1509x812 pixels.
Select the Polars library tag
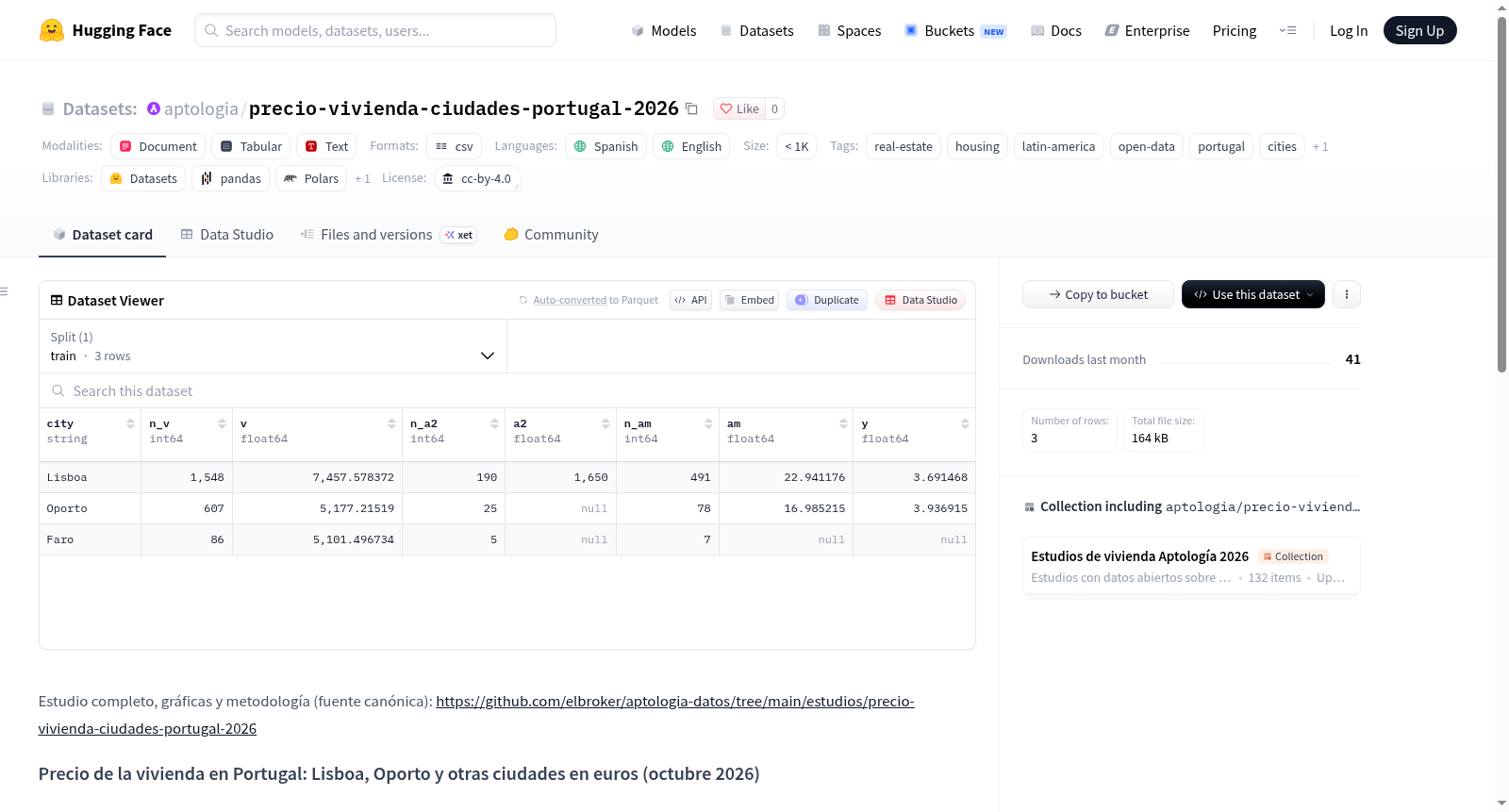click(311, 178)
